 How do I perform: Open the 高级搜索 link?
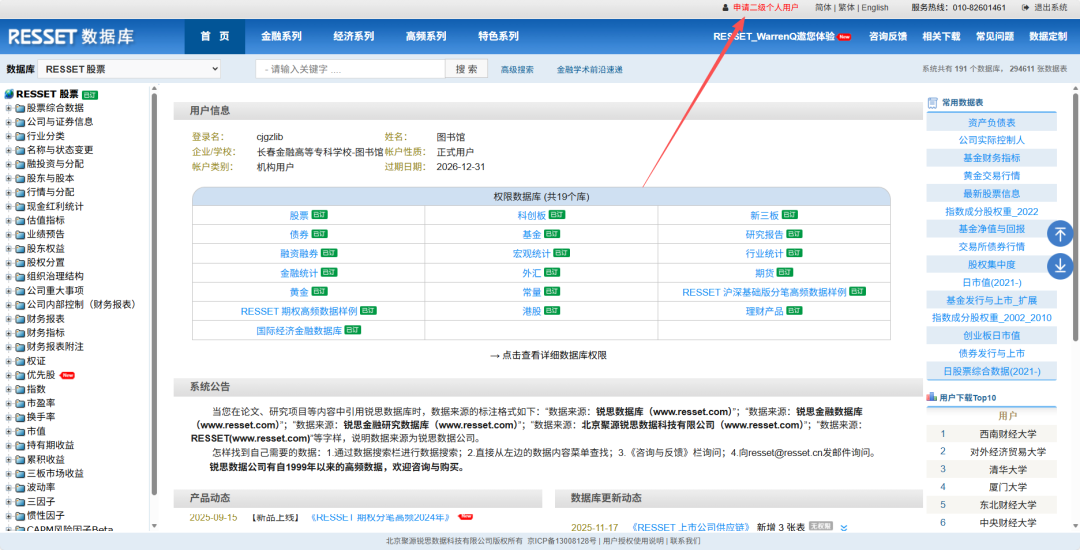517,70
